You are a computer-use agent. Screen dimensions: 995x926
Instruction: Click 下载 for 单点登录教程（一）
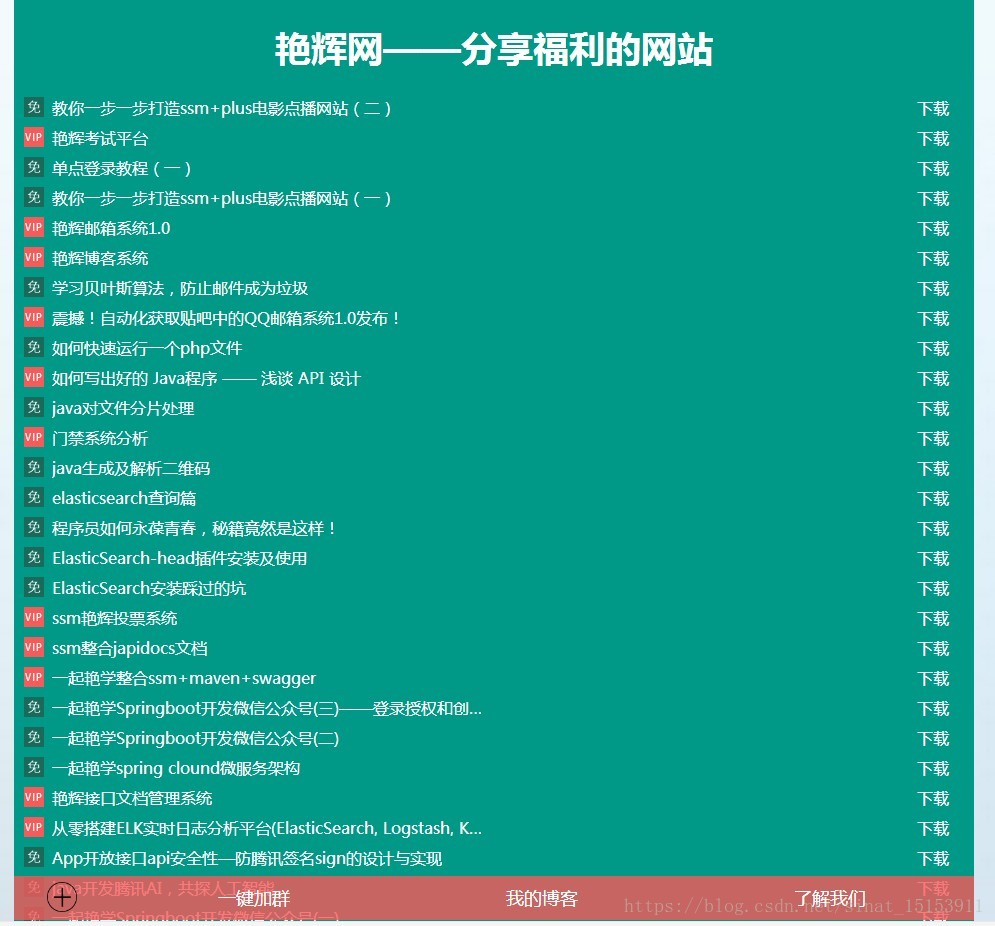(933, 168)
